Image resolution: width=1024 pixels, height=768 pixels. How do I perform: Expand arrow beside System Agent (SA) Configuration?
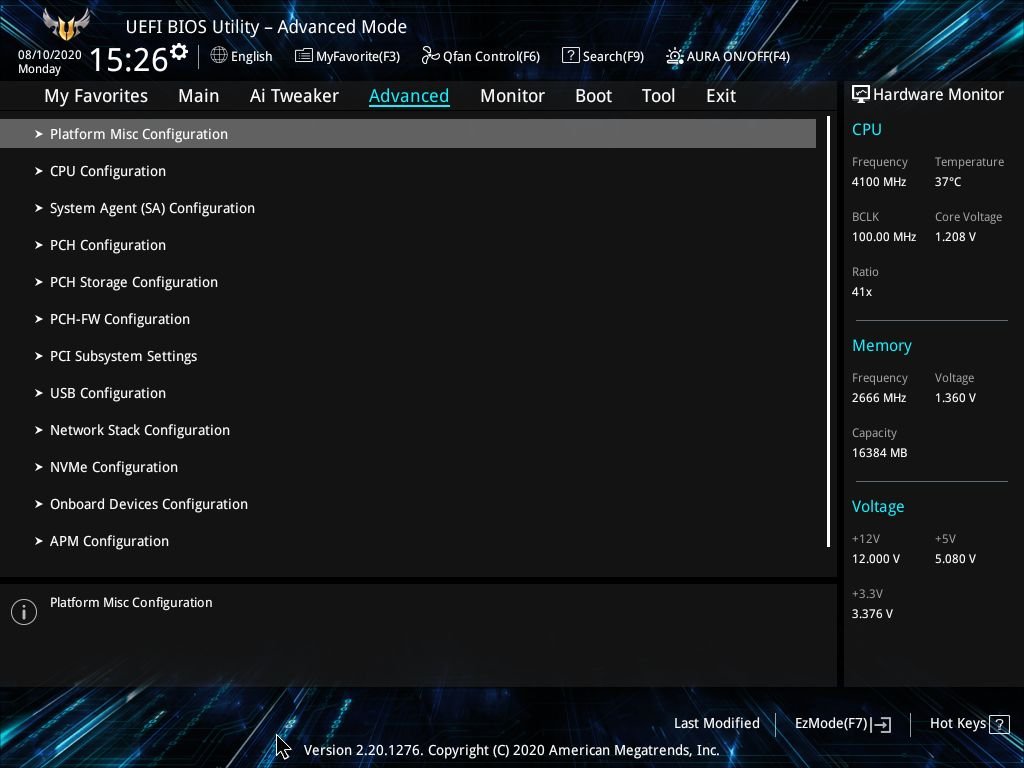tap(39, 208)
